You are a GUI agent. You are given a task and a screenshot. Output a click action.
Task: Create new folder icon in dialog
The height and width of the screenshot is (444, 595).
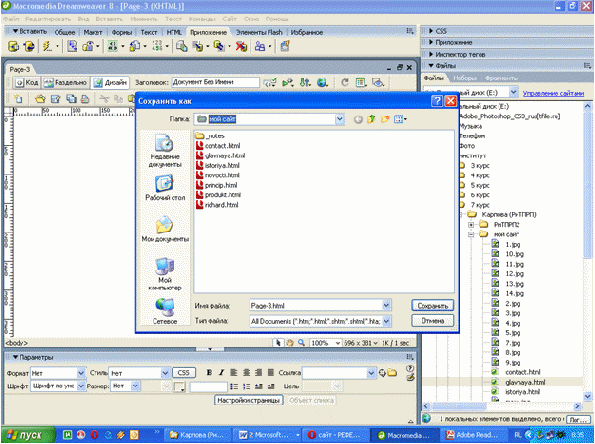coord(385,120)
